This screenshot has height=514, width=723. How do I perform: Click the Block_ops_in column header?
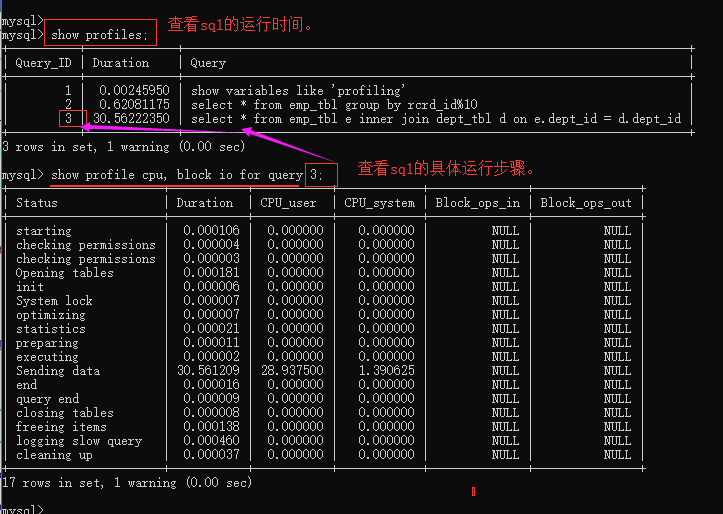coord(478,203)
